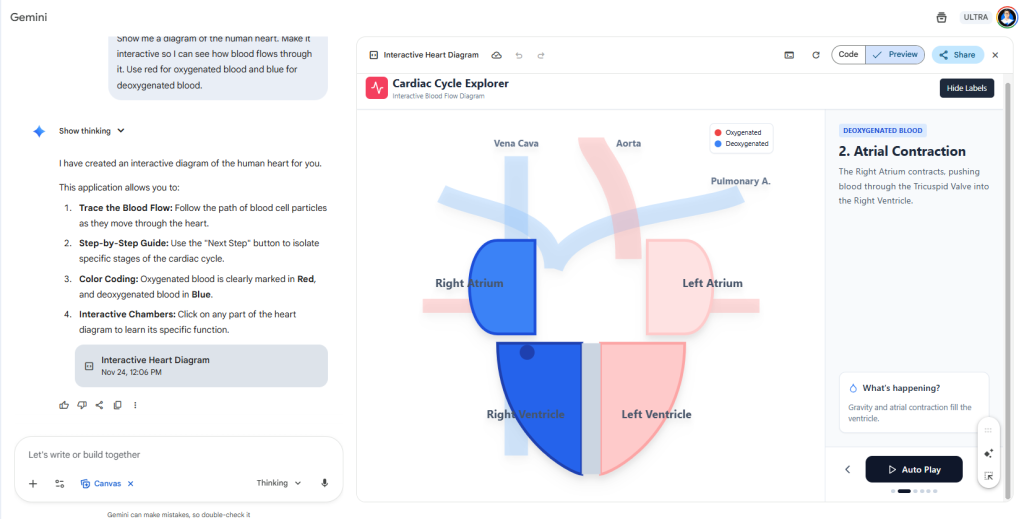Open the console icon in the canvas toolbar

(789, 55)
